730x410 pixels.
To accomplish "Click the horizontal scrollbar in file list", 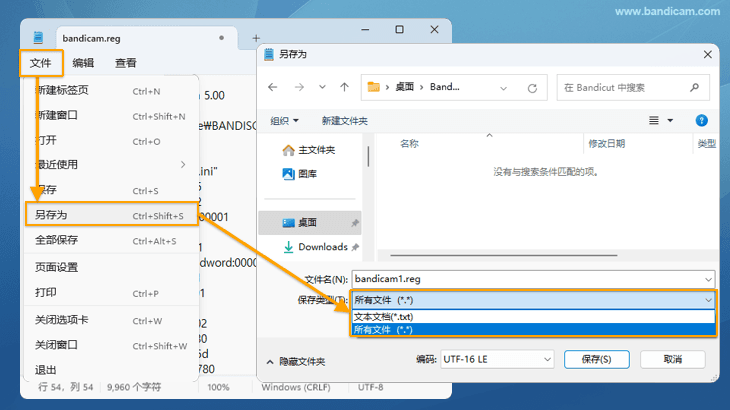I will (504, 255).
